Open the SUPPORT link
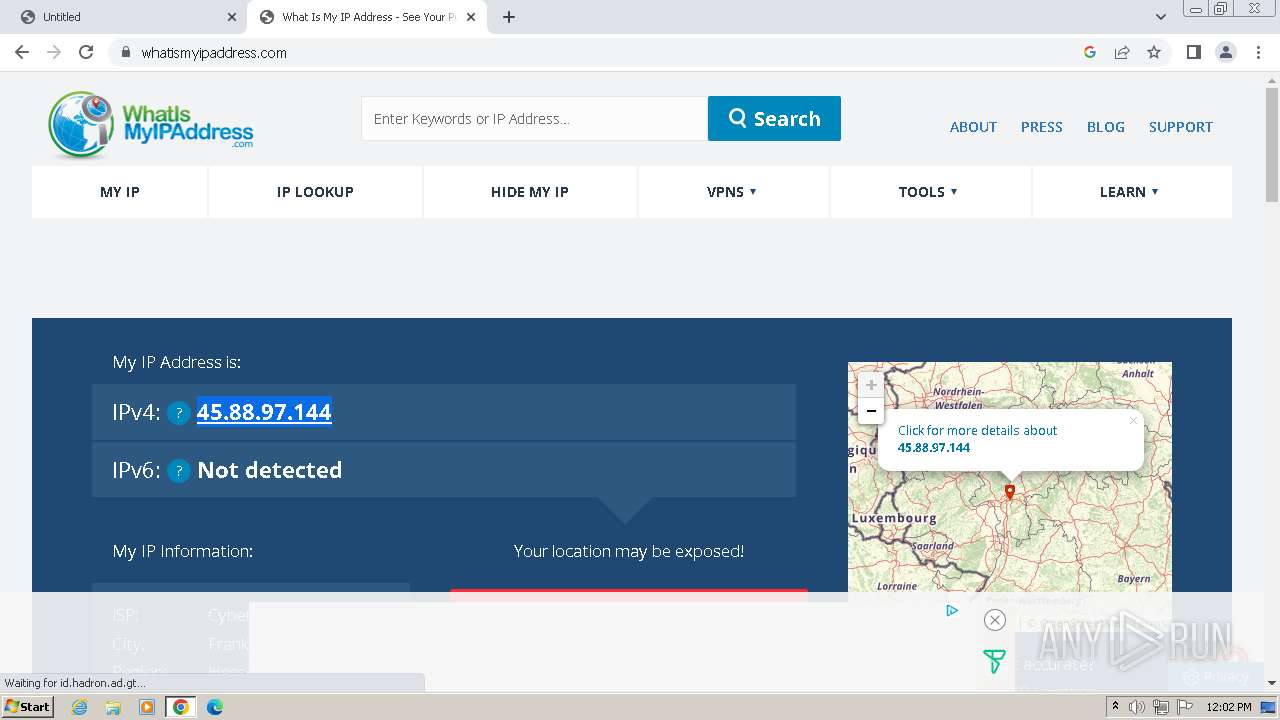 [x=1180, y=127]
